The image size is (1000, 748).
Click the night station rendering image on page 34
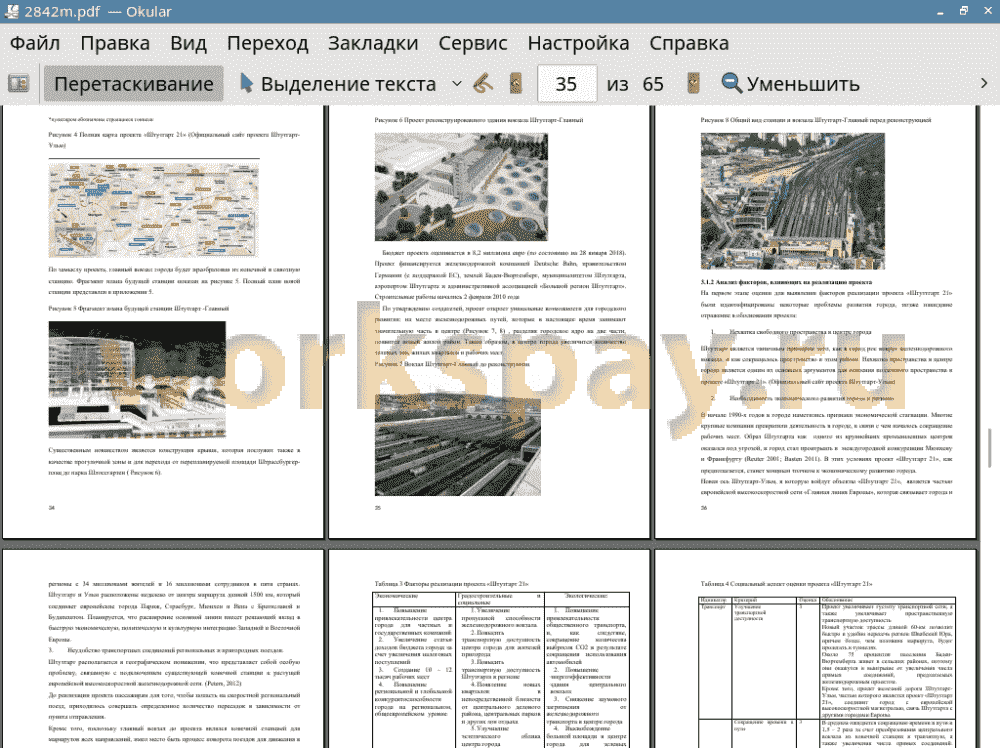tap(137, 379)
